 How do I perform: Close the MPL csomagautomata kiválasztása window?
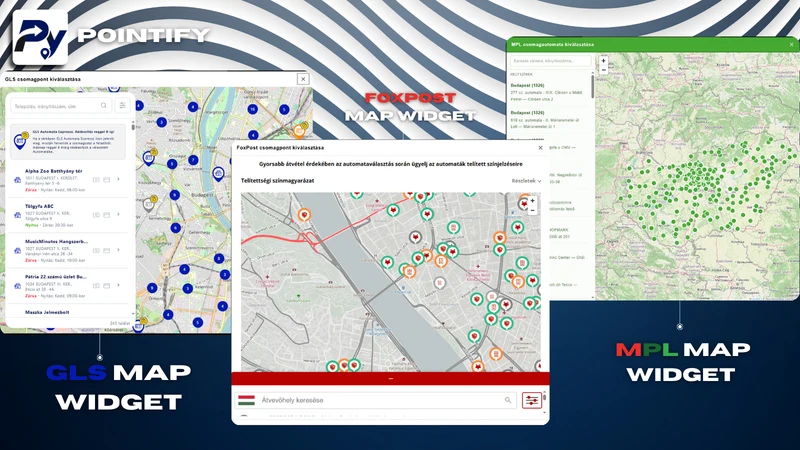tap(791, 44)
